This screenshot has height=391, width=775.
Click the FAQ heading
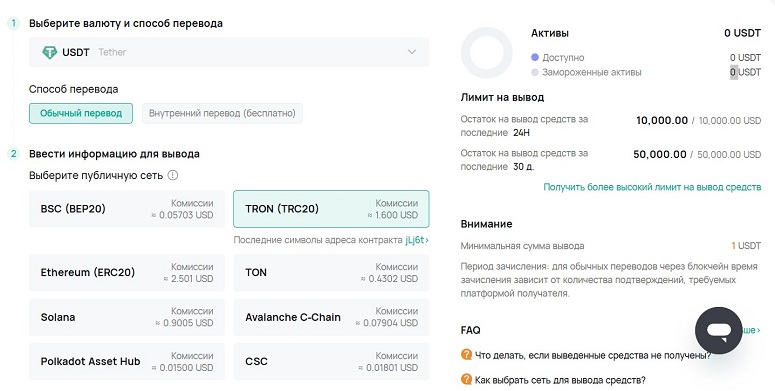pos(470,330)
